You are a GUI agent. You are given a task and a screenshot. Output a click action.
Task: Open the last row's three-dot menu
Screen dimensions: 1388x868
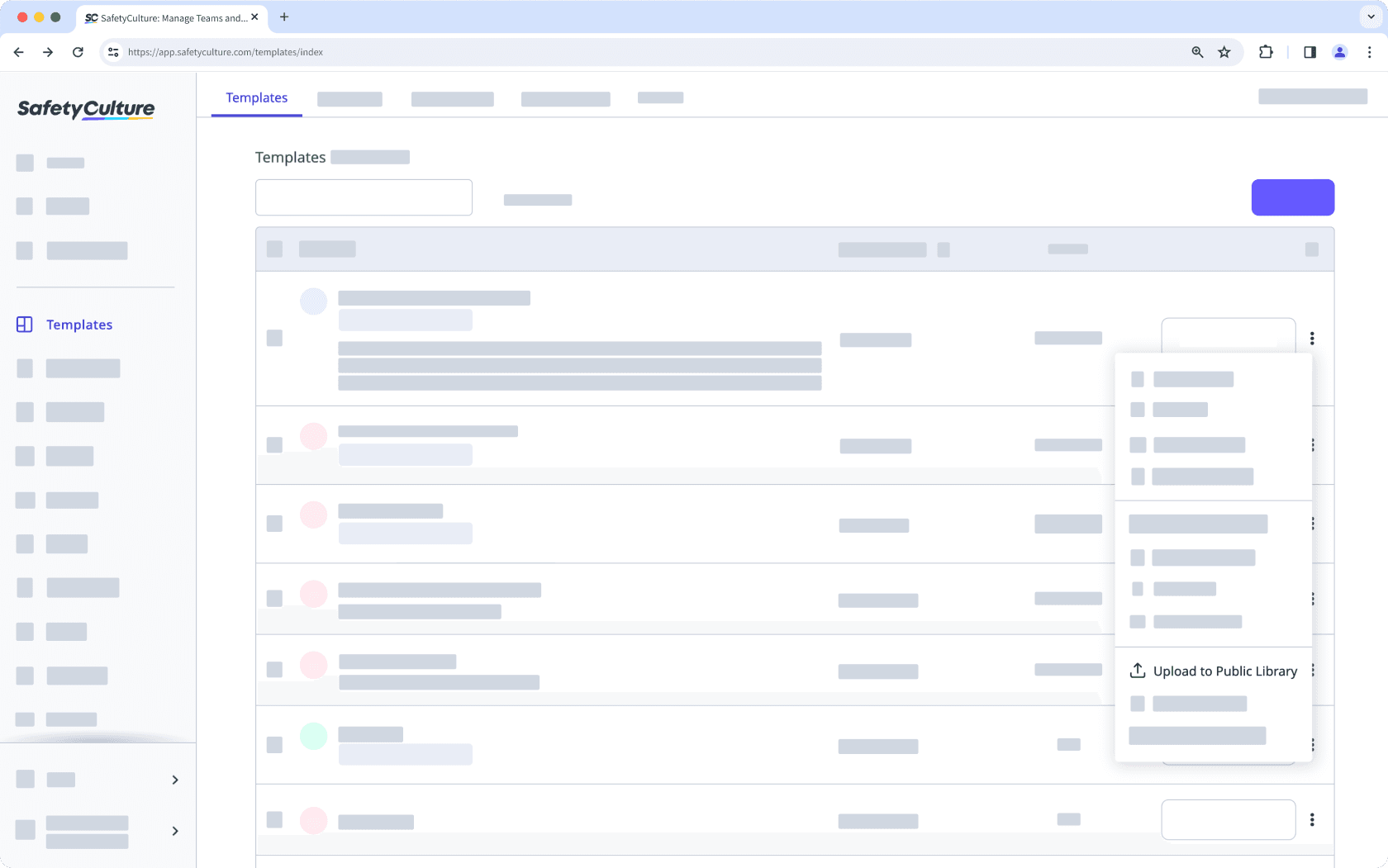coord(1312,819)
